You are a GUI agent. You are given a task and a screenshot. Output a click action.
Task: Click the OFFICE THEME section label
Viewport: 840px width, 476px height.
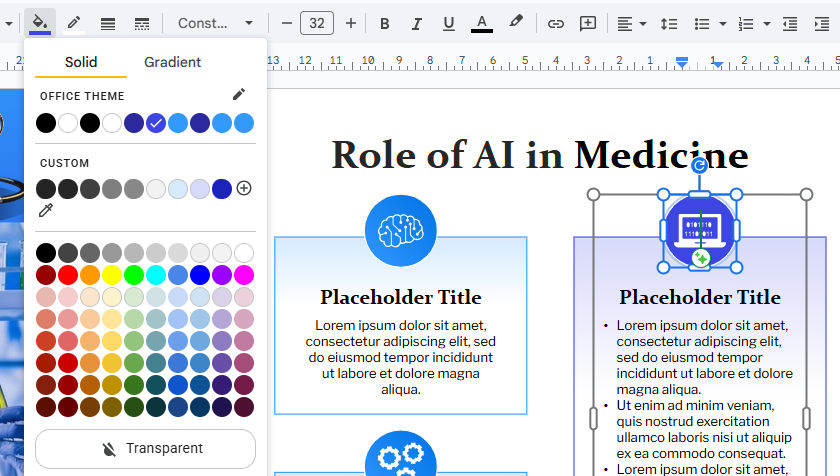[82, 96]
